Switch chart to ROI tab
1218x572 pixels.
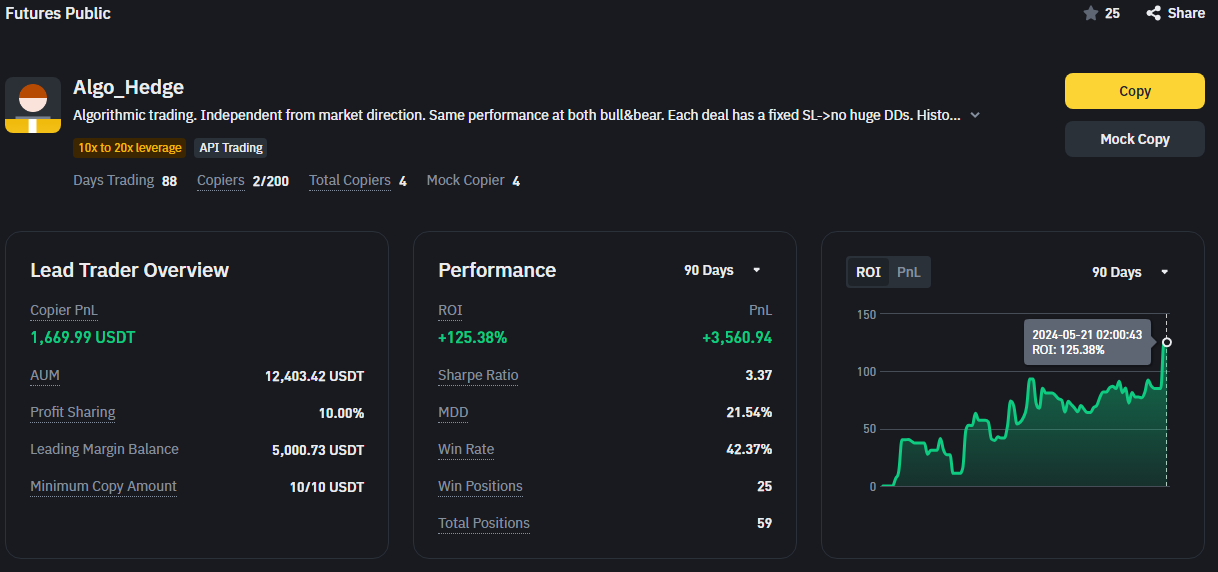click(x=868, y=272)
